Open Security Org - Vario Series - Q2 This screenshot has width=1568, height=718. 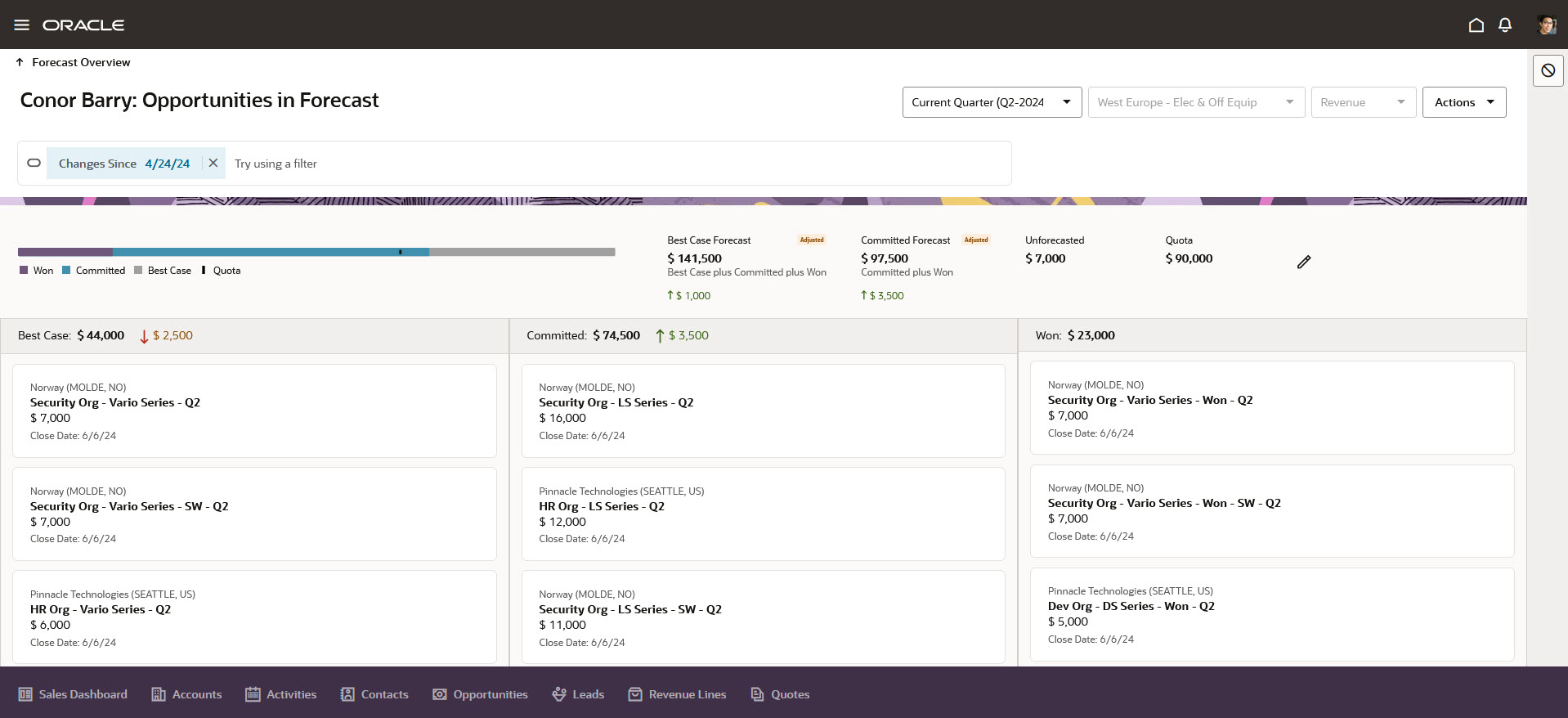[115, 402]
